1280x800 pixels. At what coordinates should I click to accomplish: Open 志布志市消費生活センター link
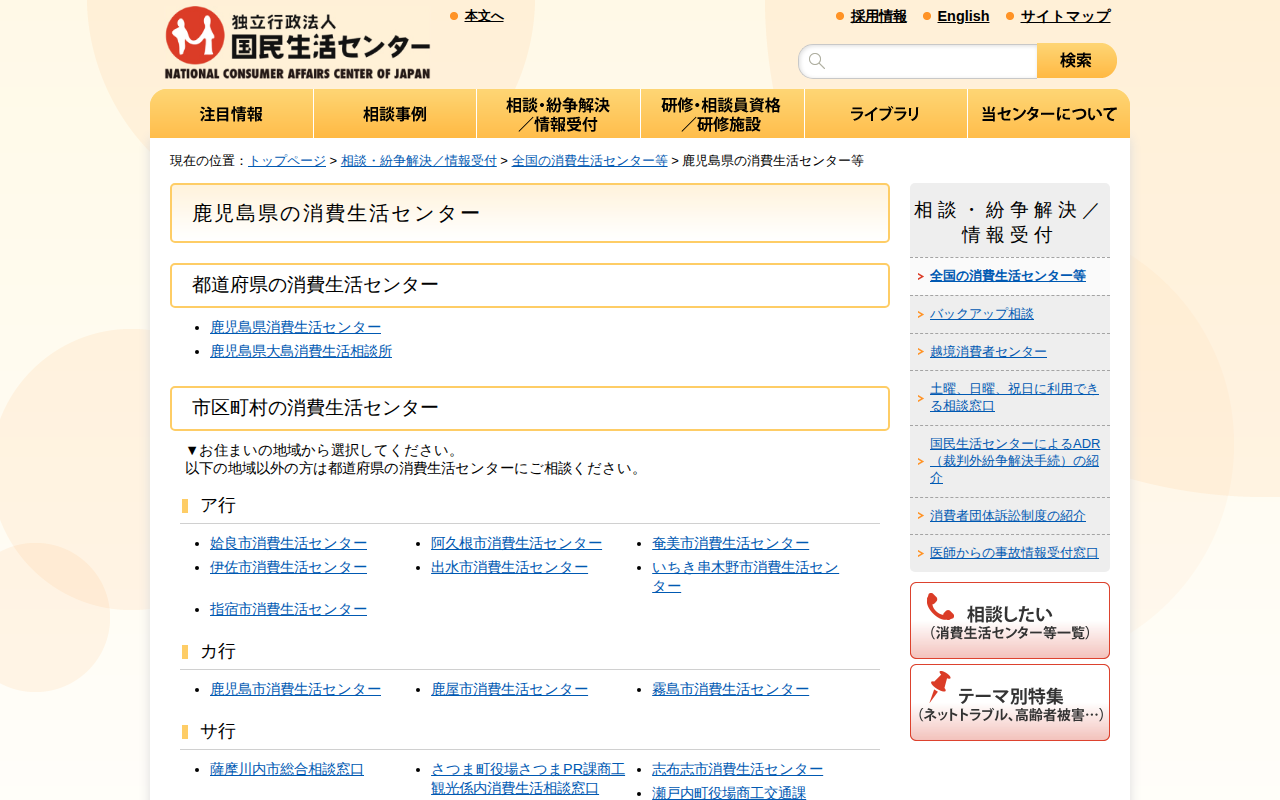coord(738,769)
